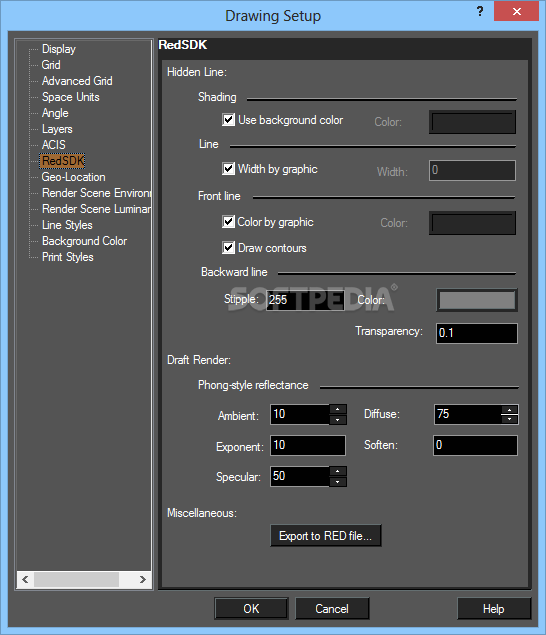The height and width of the screenshot is (635, 546).
Task: Click tree panel scroll left arrow
Action: [x=25, y=580]
